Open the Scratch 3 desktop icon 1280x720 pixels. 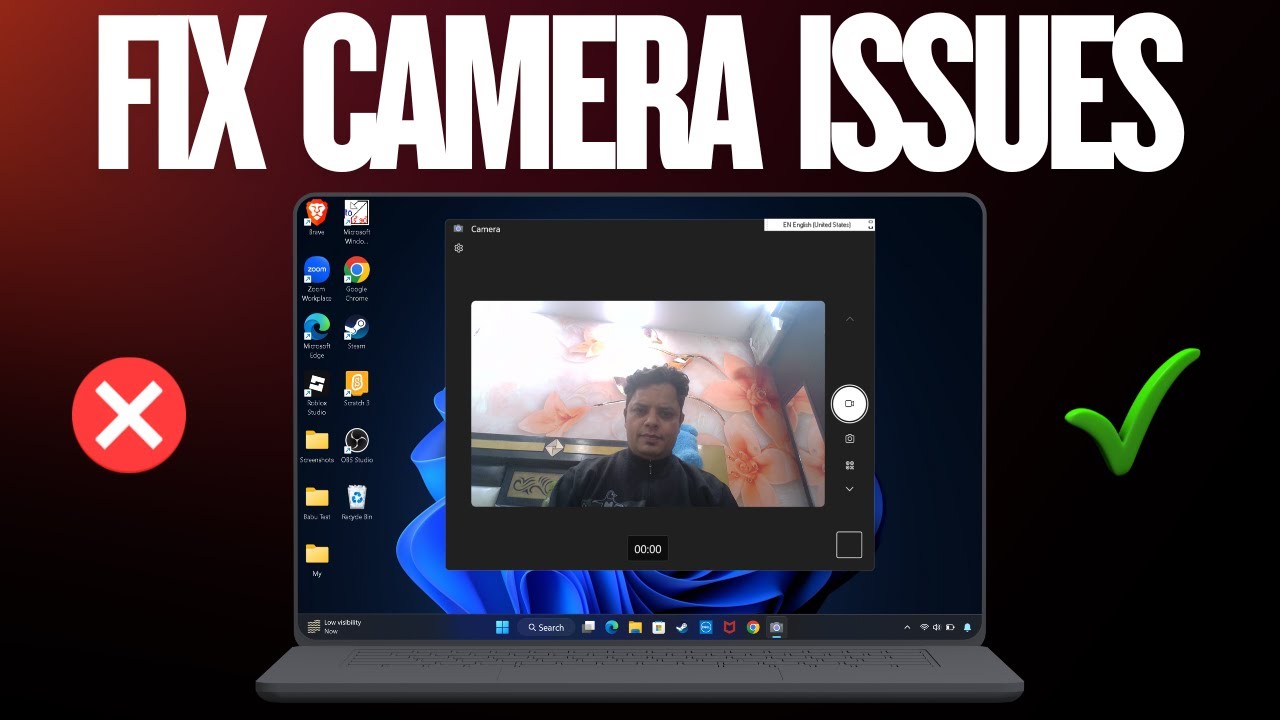coord(357,389)
